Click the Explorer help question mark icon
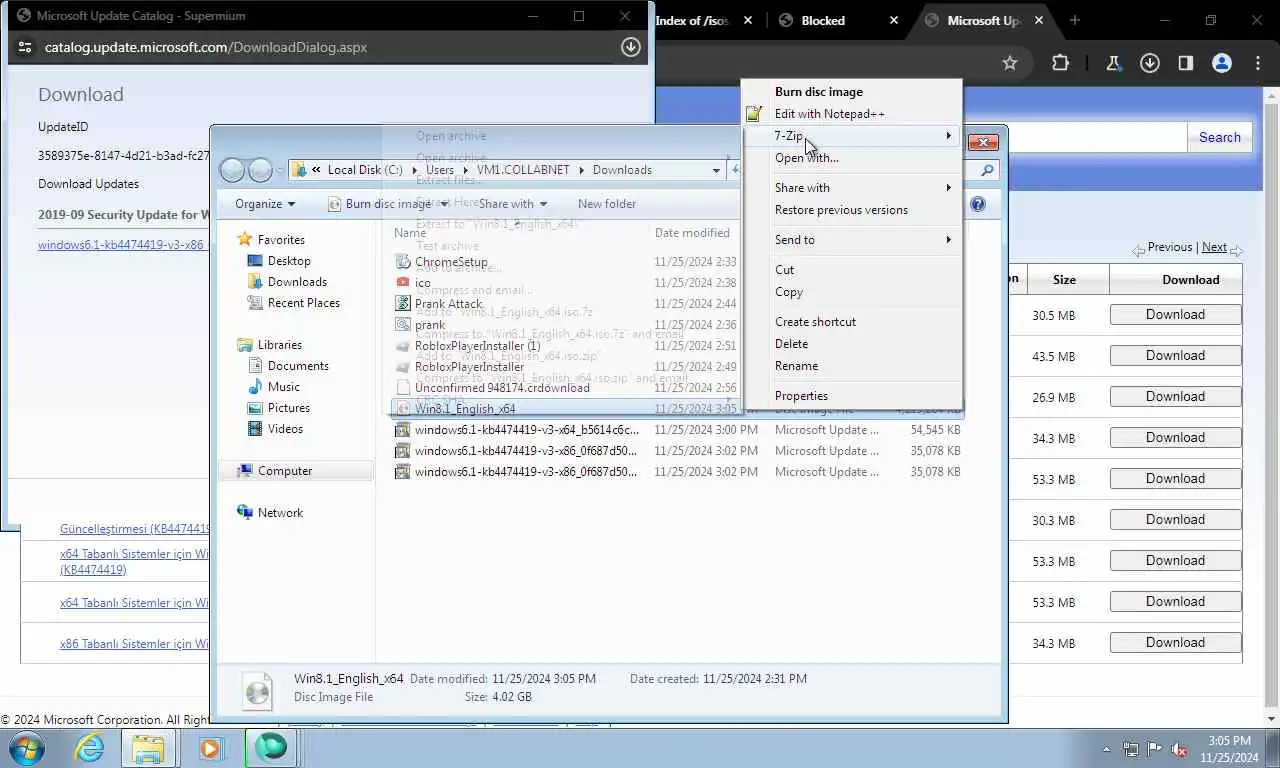 click(978, 204)
